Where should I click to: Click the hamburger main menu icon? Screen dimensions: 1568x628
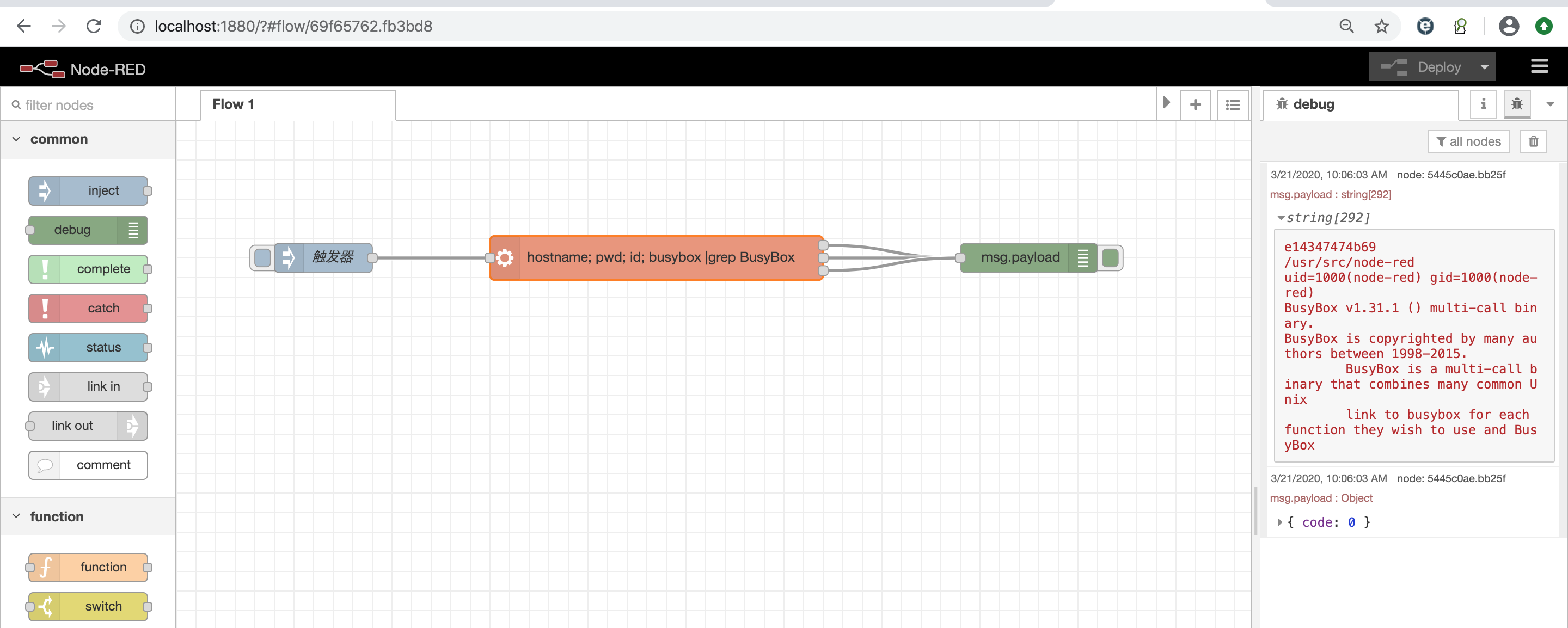tap(1539, 66)
